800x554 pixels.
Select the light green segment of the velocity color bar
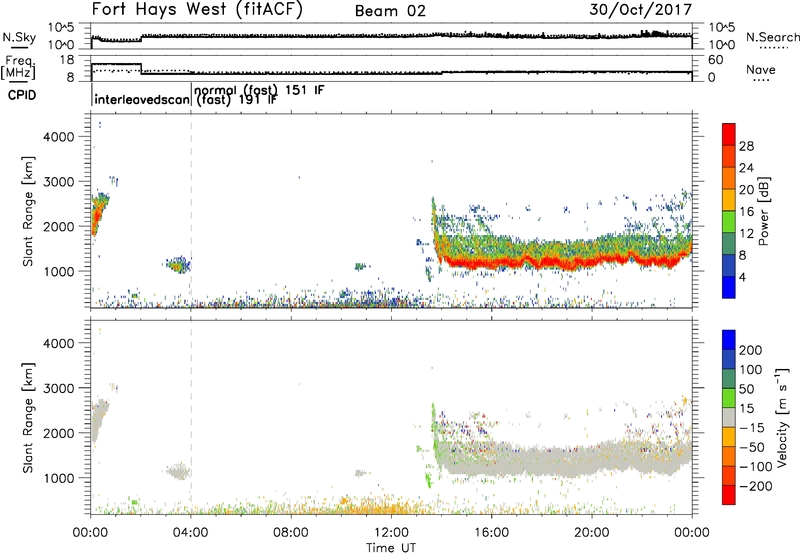click(729, 398)
